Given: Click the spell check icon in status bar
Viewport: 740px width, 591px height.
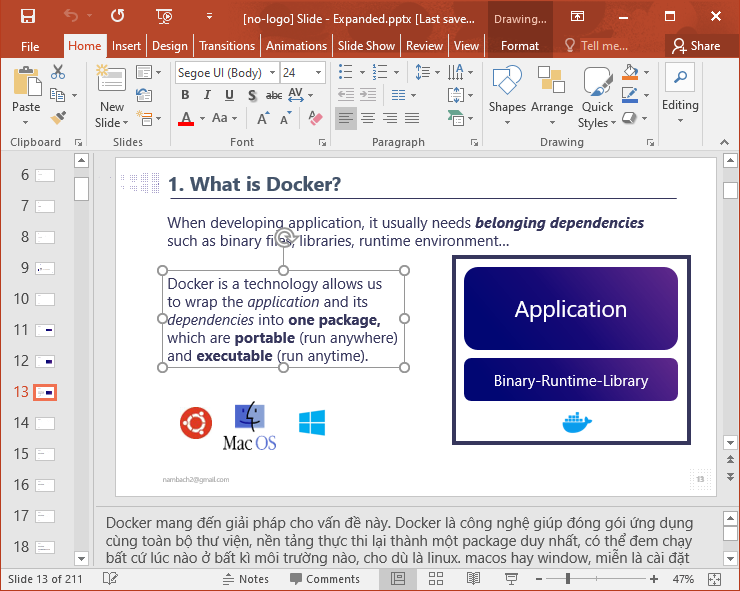Looking at the screenshot, I should [110, 578].
